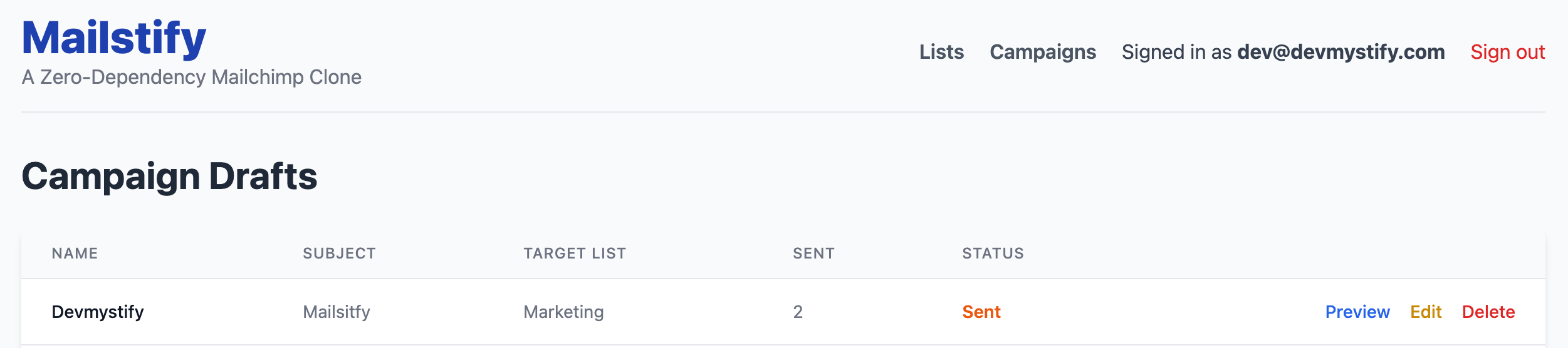Click the STATUS column header
The image size is (1568, 348).
tap(993, 253)
